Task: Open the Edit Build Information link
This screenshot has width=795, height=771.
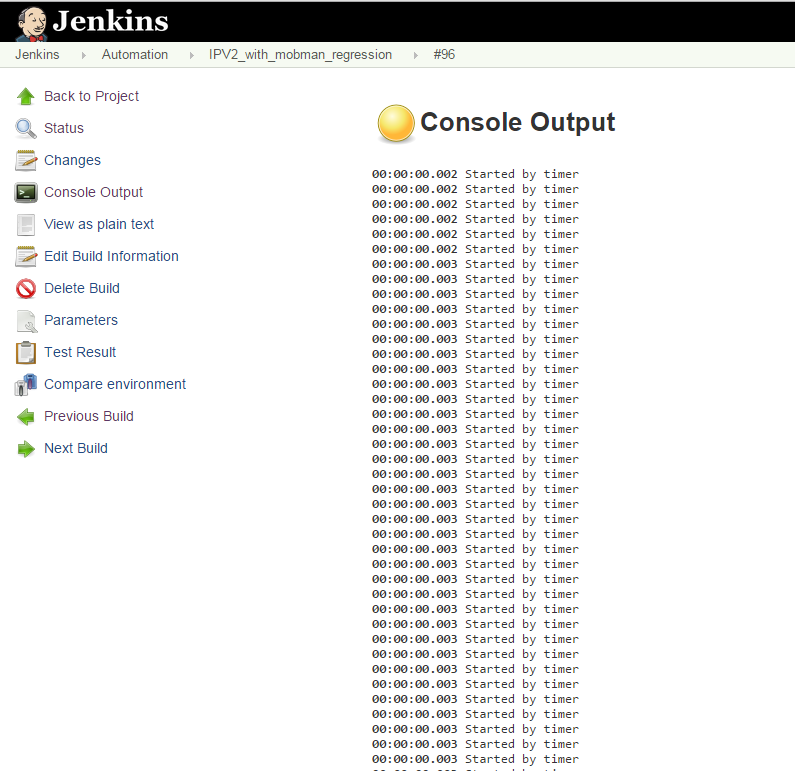Action: pyautogui.click(x=111, y=256)
